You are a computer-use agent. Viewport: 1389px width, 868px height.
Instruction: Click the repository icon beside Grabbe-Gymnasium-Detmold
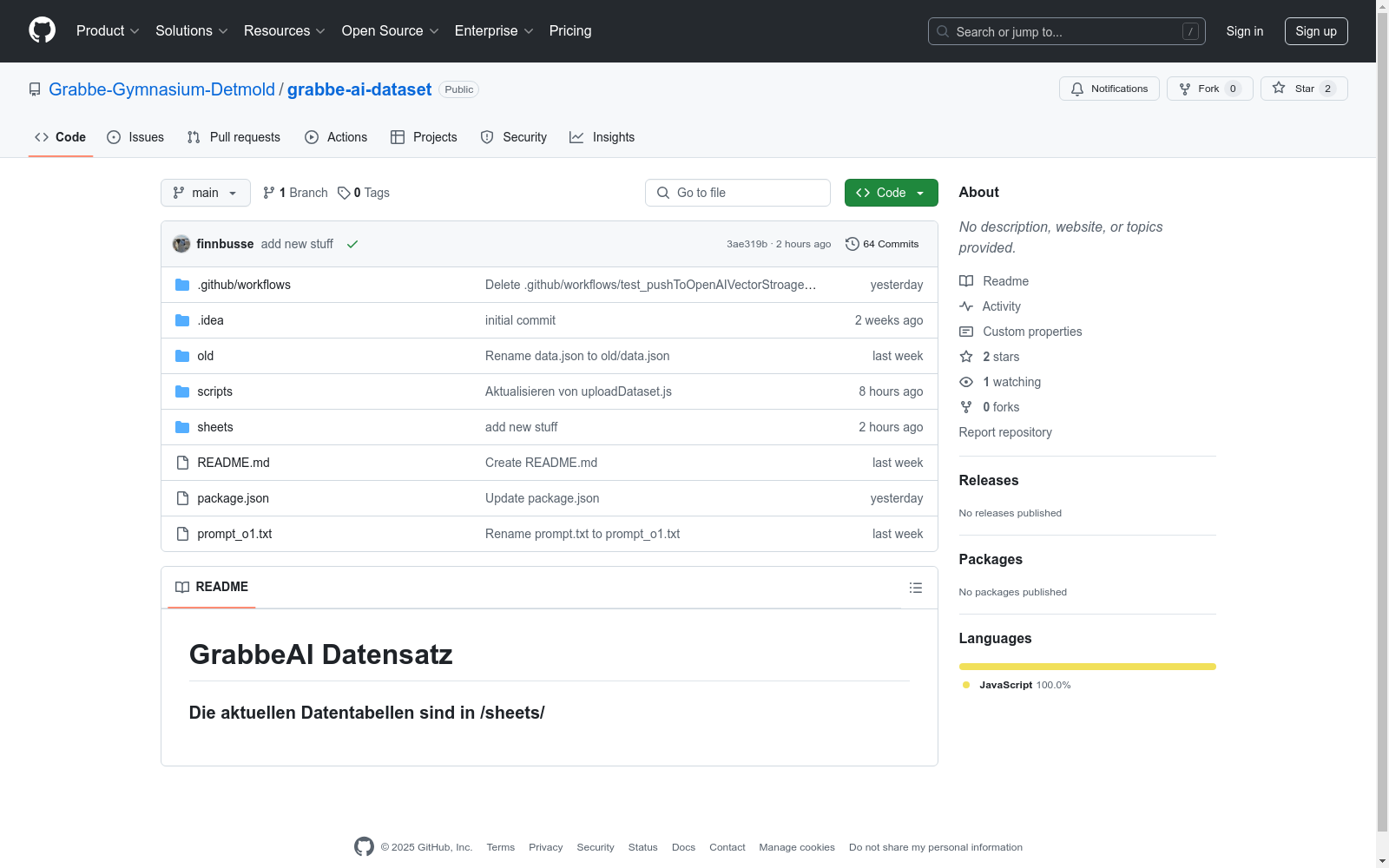point(35,89)
